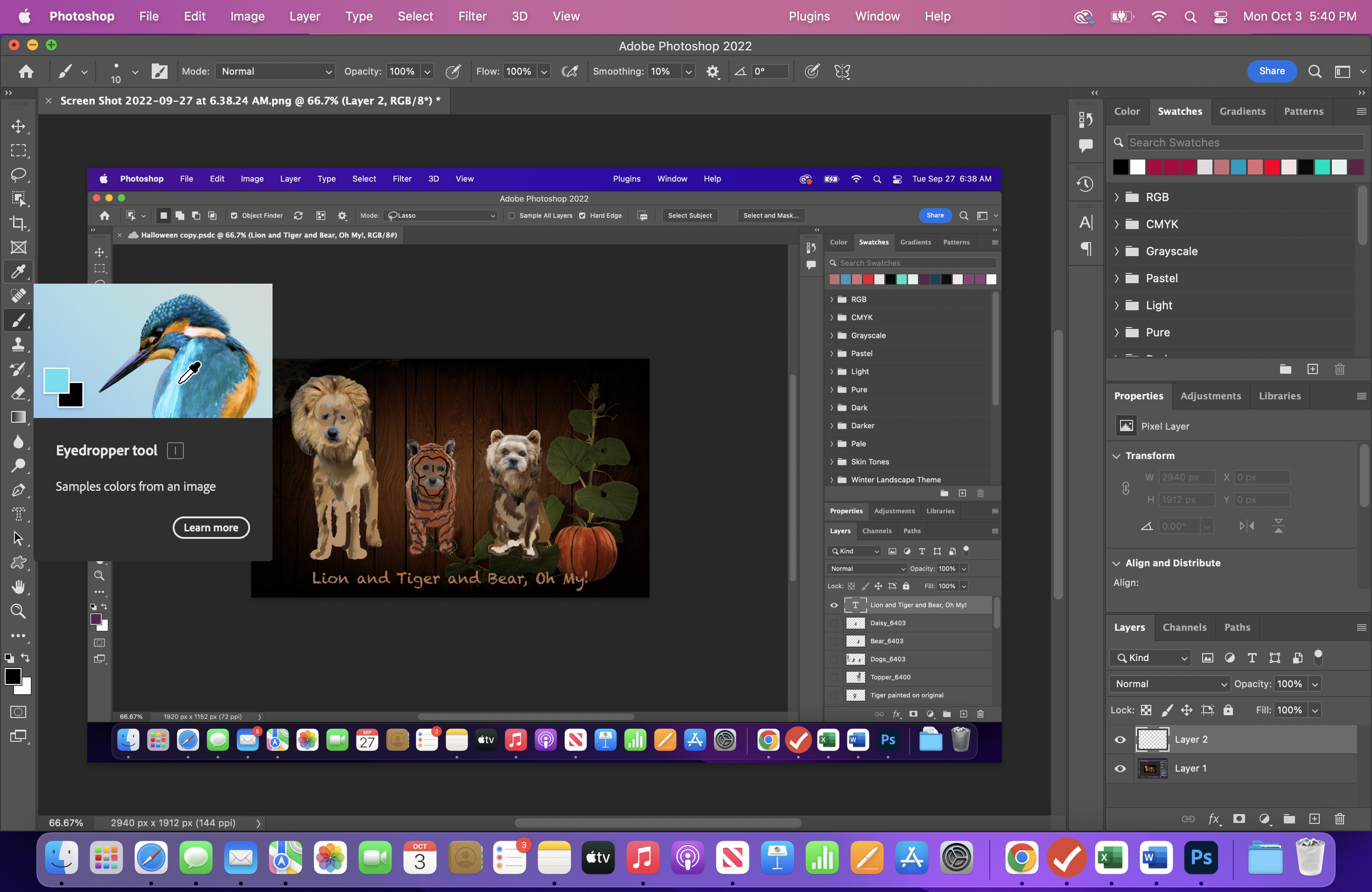Open the Filter menu

(472, 16)
